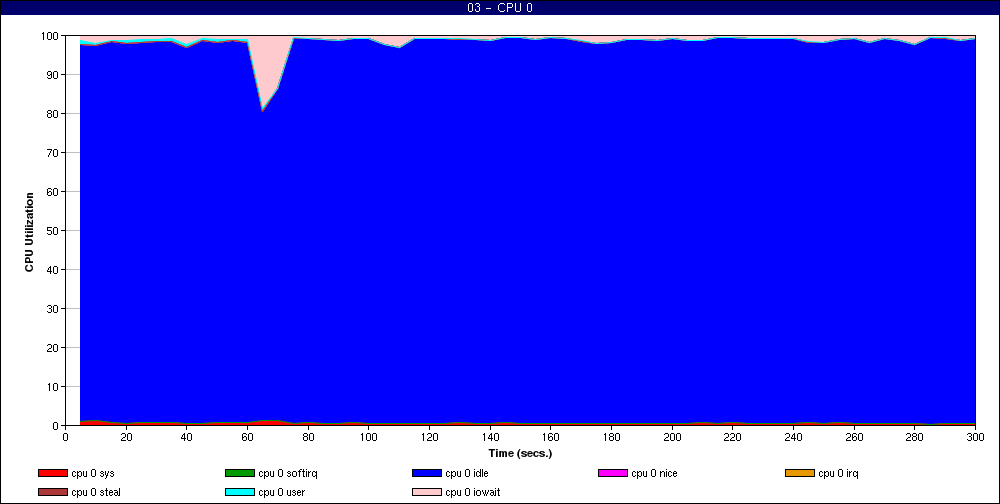Select the 'cpu 0 softirq' legend label
The width and height of the screenshot is (1000, 504).
click(x=288, y=473)
